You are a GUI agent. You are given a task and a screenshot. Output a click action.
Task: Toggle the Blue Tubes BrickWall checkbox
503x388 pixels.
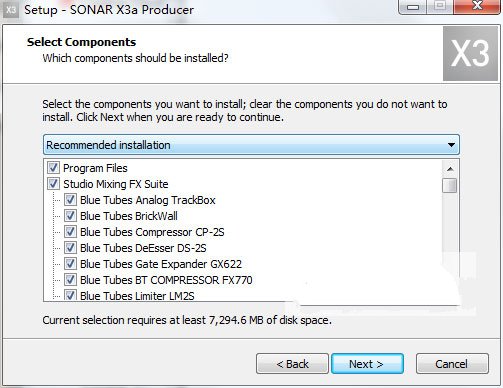pyautogui.click(x=70, y=216)
